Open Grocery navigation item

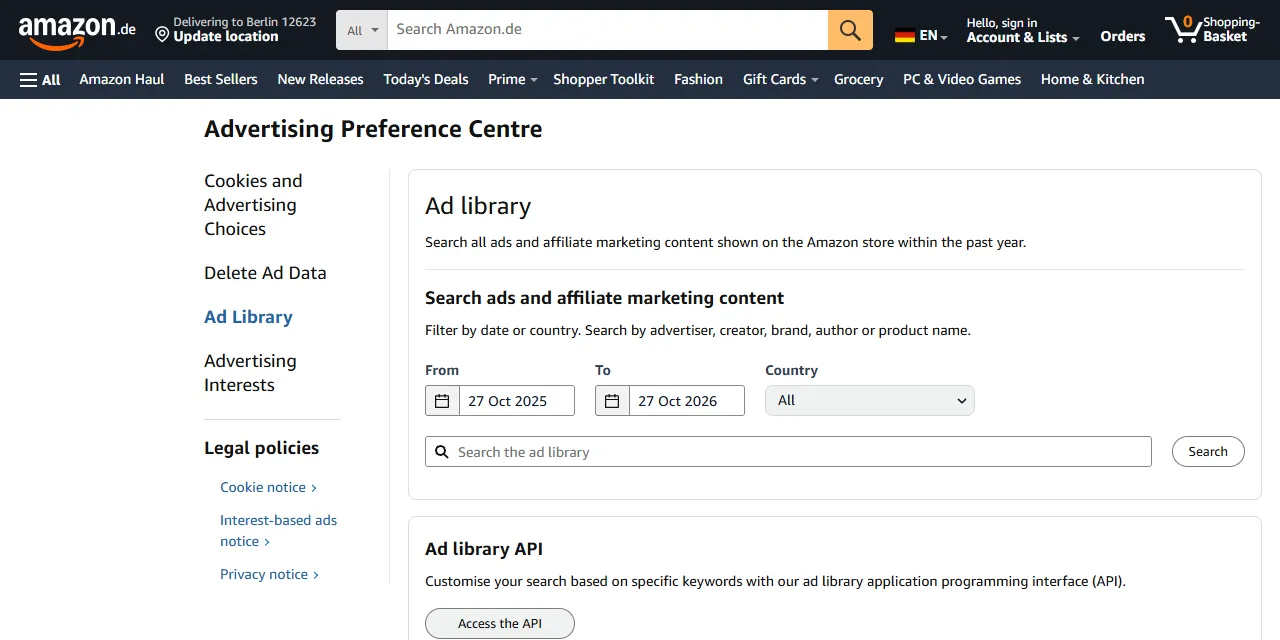point(859,79)
